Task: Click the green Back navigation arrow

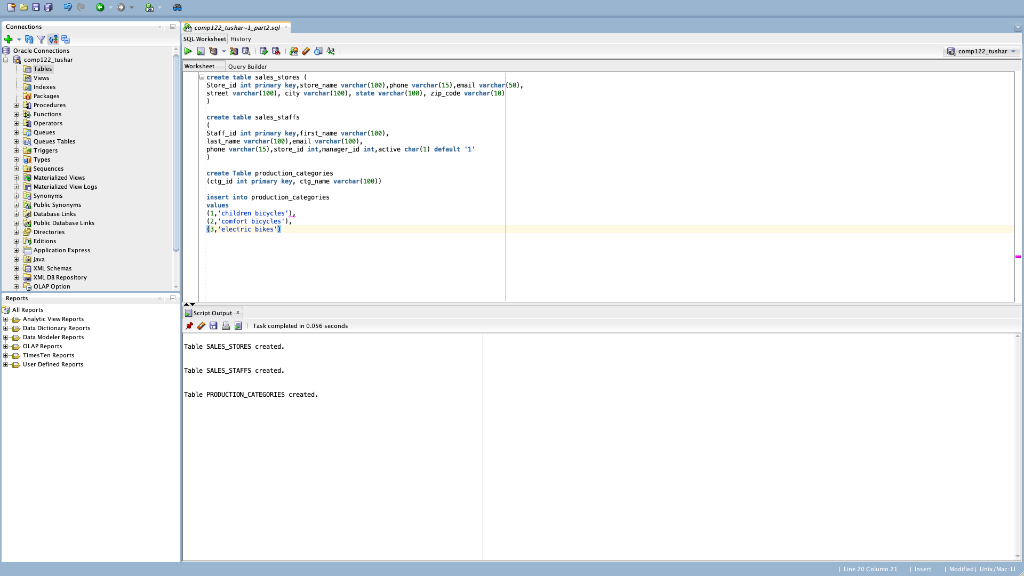Action: point(100,7)
